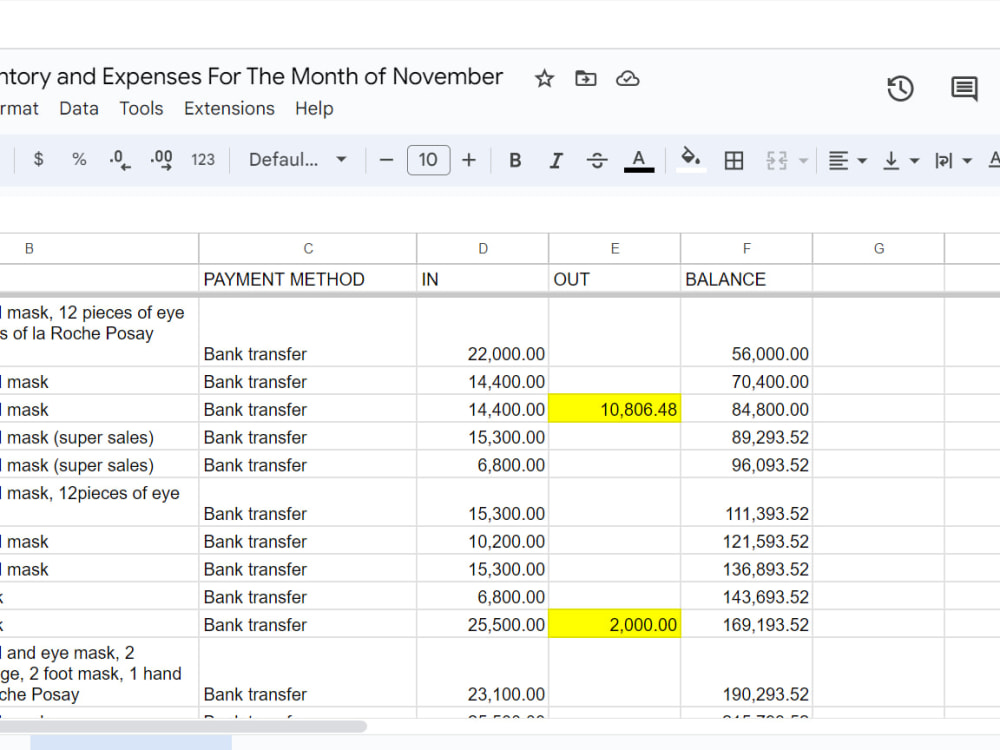Click the font size field showing 10
1000x750 pixels.
(429, 159)
